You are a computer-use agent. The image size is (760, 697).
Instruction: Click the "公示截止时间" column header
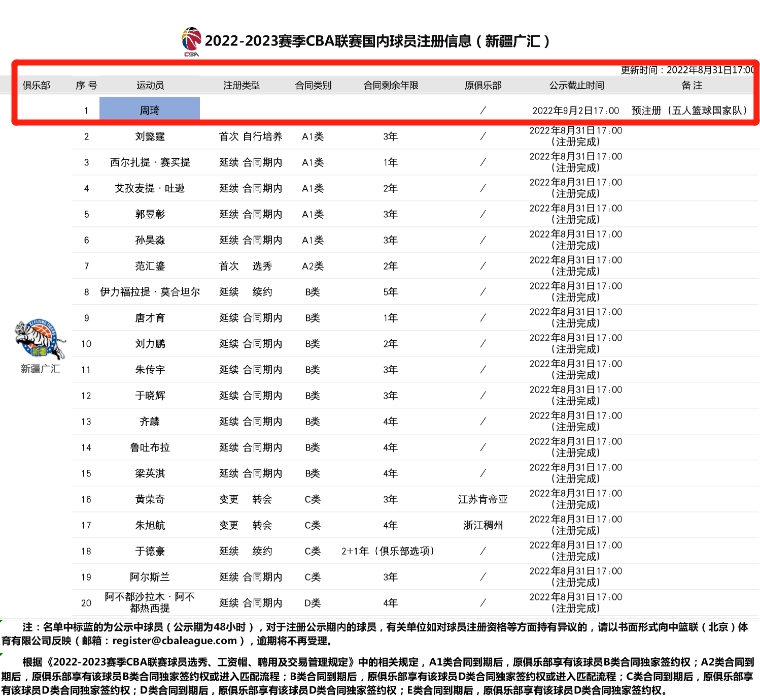click(x=576, y=85)
